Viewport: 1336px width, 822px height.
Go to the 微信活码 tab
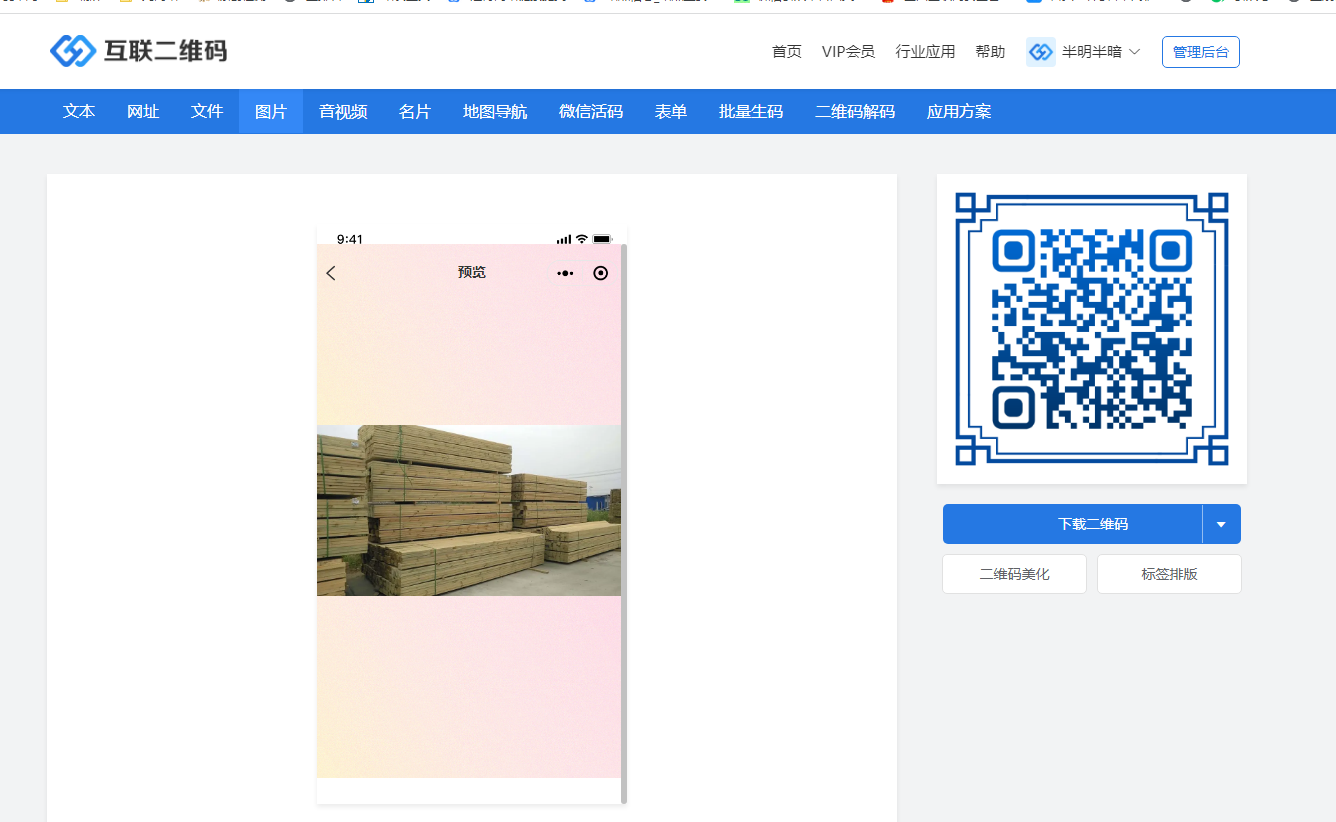591,111
